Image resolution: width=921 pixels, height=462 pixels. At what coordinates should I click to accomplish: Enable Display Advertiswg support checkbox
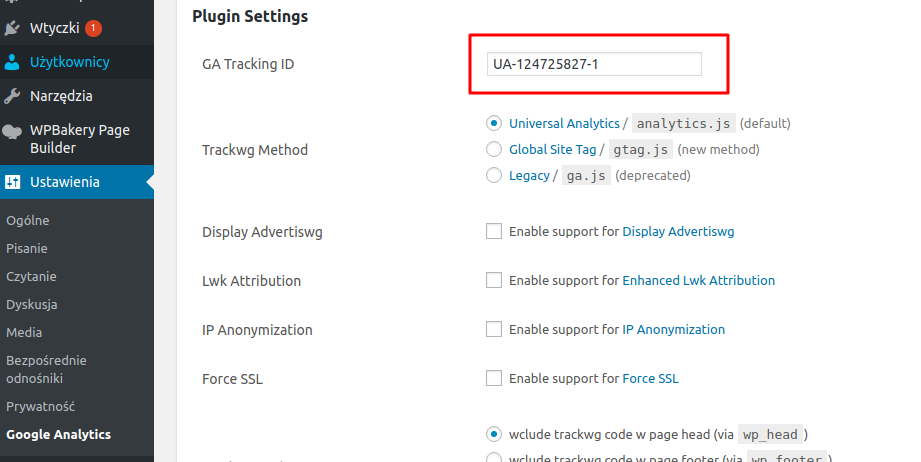coord(494,231)
